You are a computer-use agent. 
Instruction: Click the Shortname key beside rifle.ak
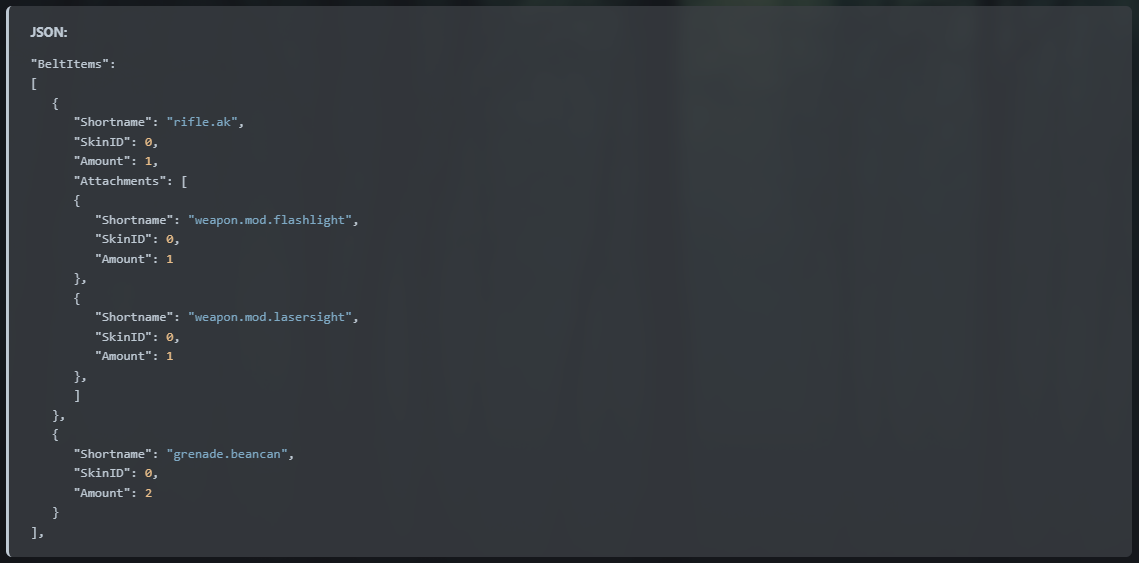point(112,122)
